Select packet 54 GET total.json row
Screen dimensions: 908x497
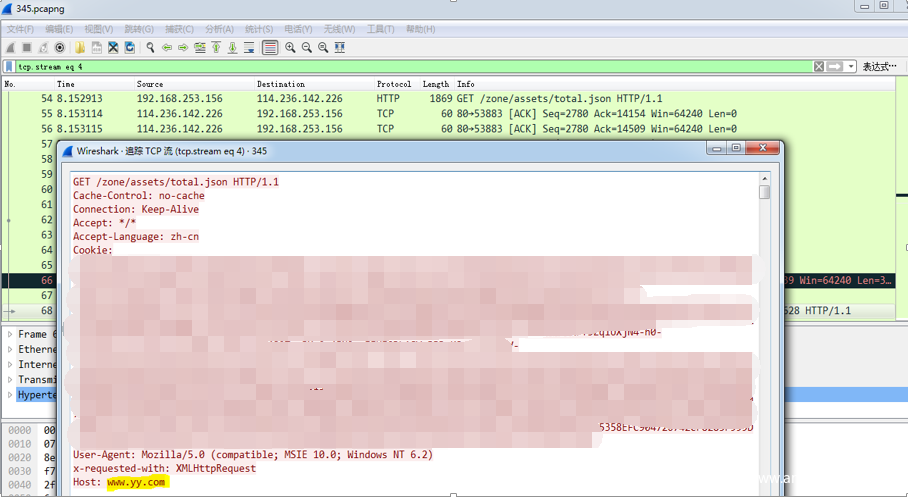pyautogui.click(x=449, y=98)
